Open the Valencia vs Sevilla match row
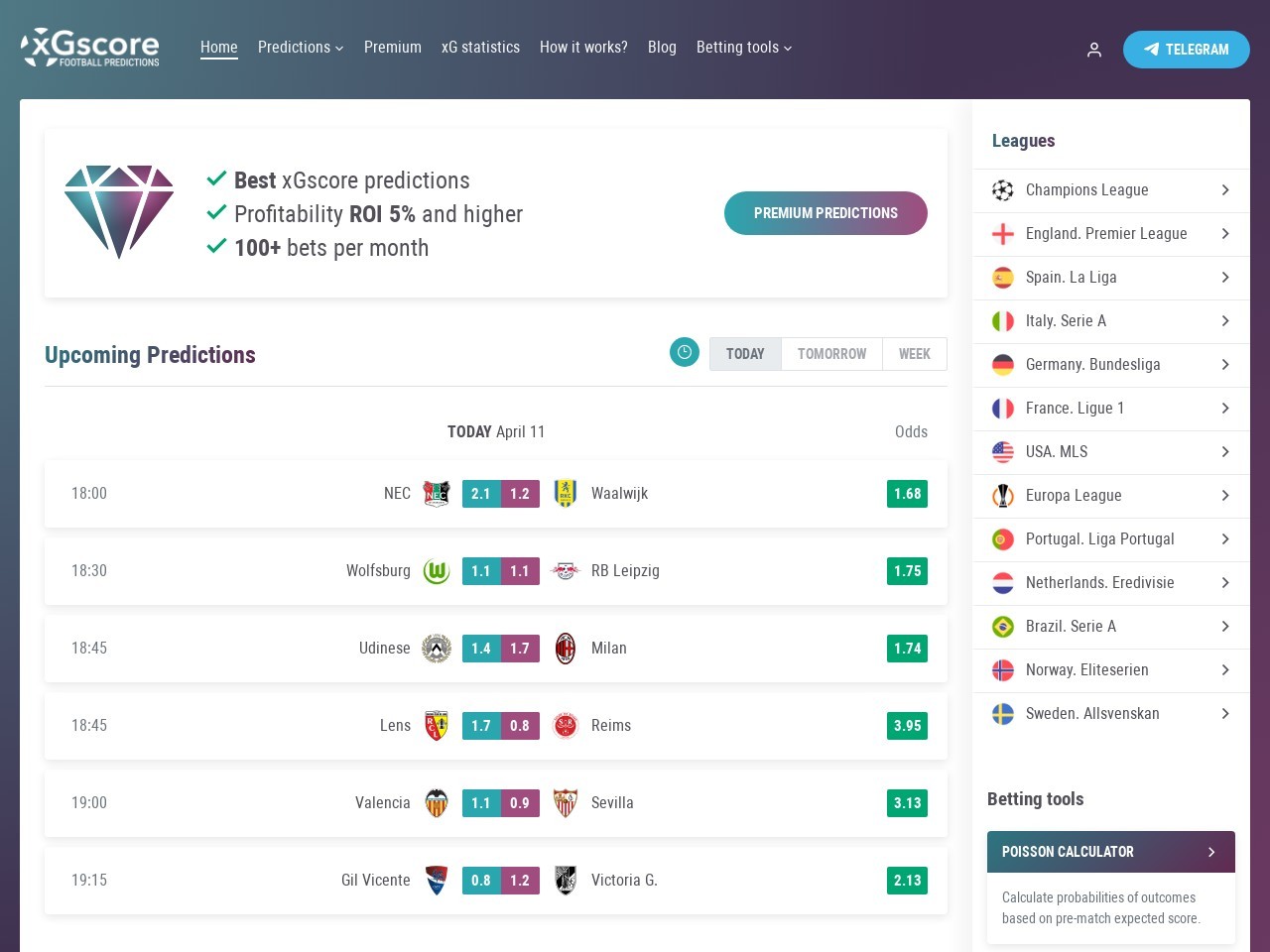Image resolution: width=1270 pixels, height=952 pixels. 496,802
